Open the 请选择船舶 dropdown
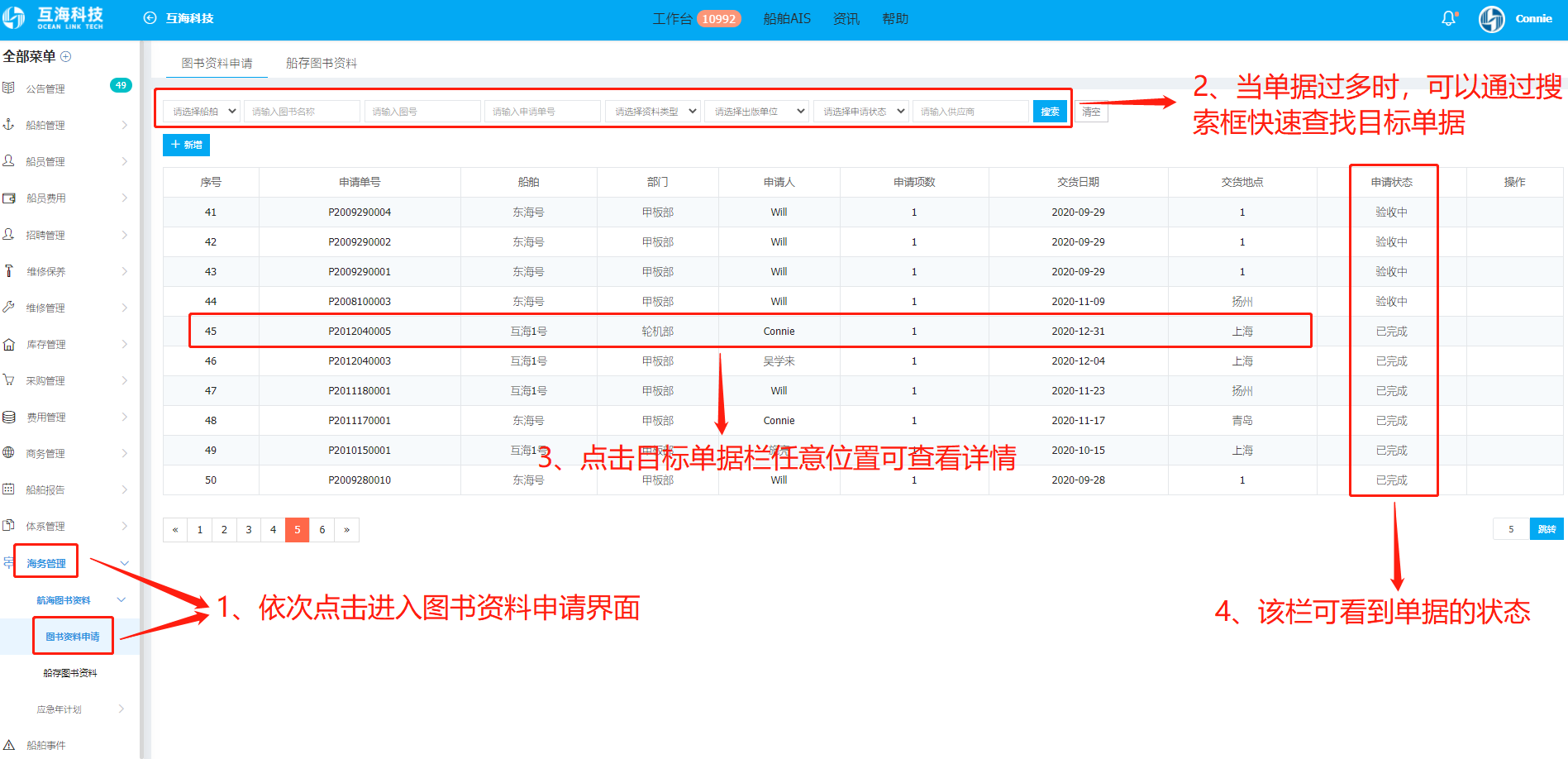1568x759 pixels. (202, 112)
